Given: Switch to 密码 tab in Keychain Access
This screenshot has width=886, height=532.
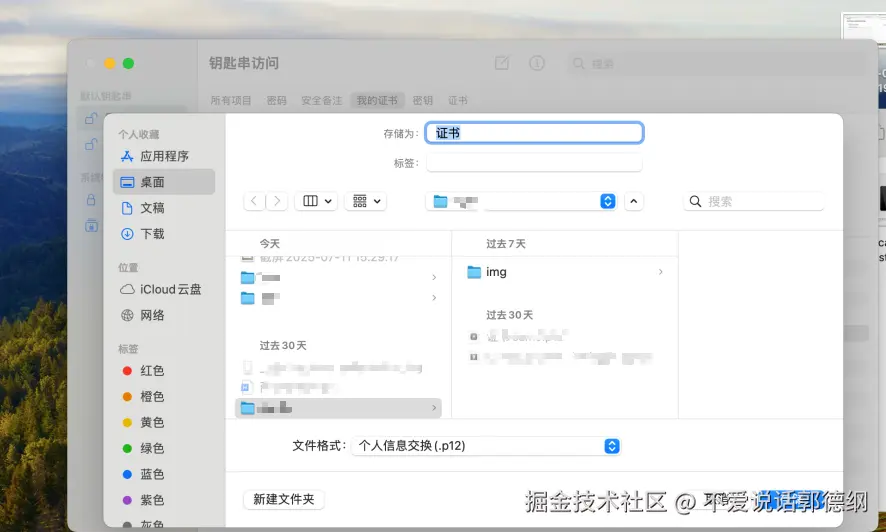Looking at the screenshot, I should pyautogui.click(x=276, y=101).
